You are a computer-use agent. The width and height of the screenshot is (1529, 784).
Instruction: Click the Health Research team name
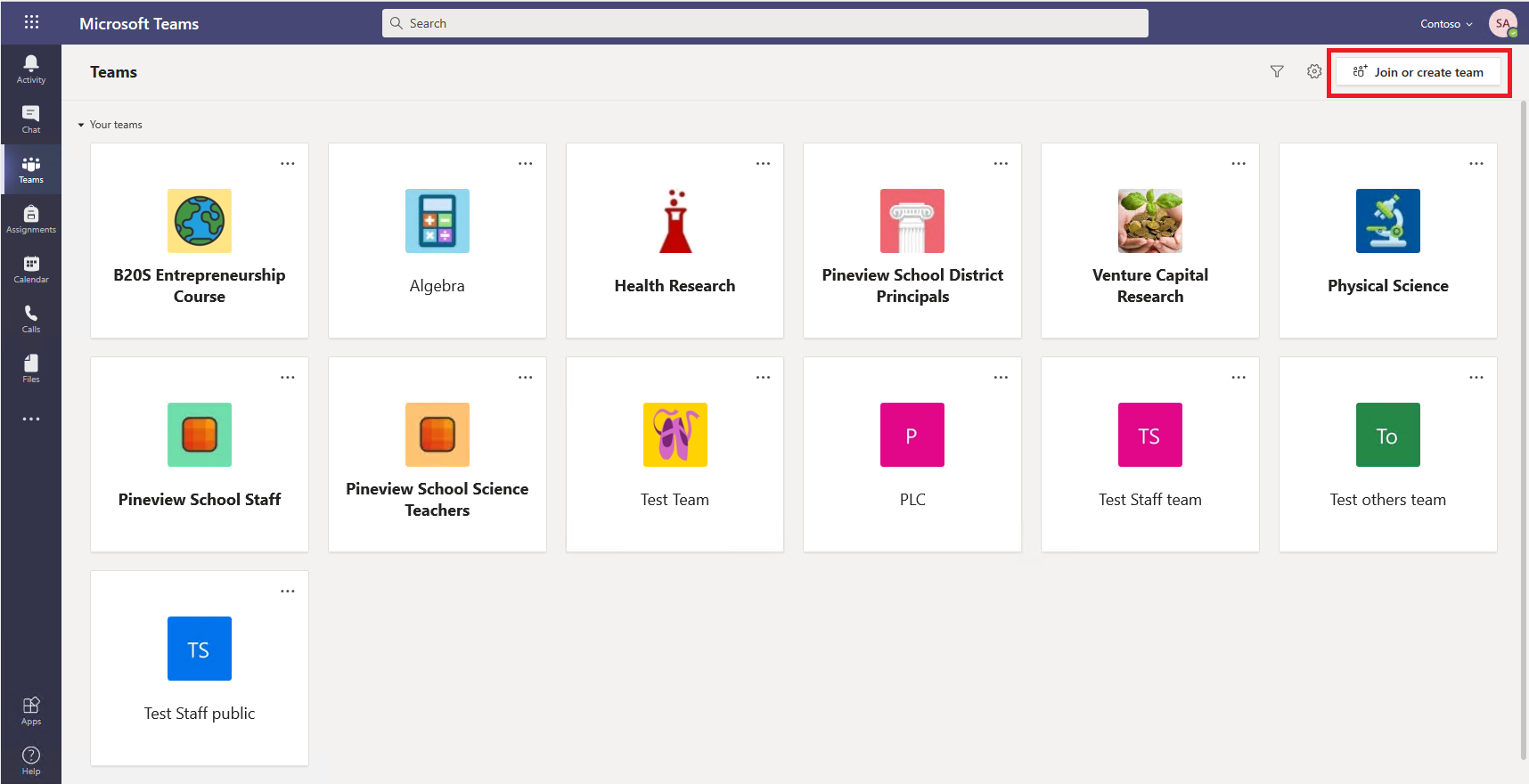pos(675,286)
